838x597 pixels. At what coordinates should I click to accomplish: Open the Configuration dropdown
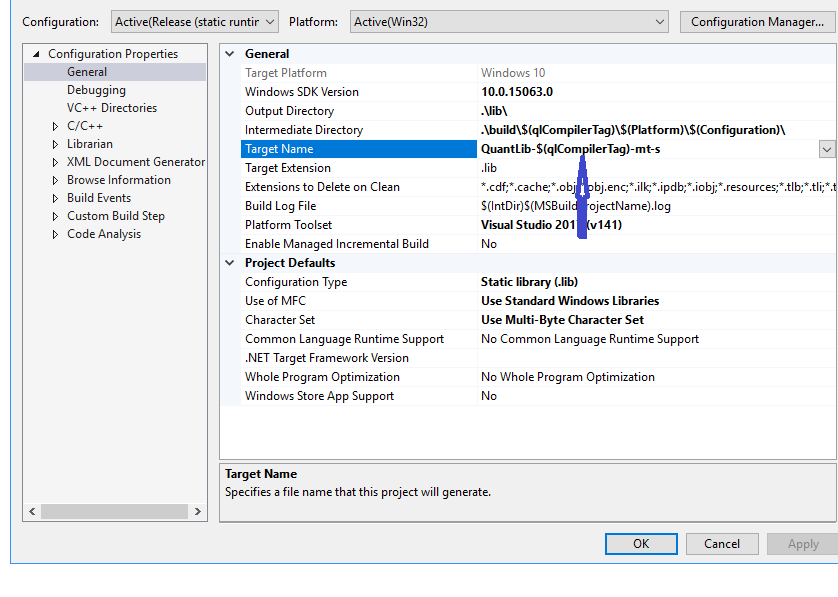click(196, 21)
